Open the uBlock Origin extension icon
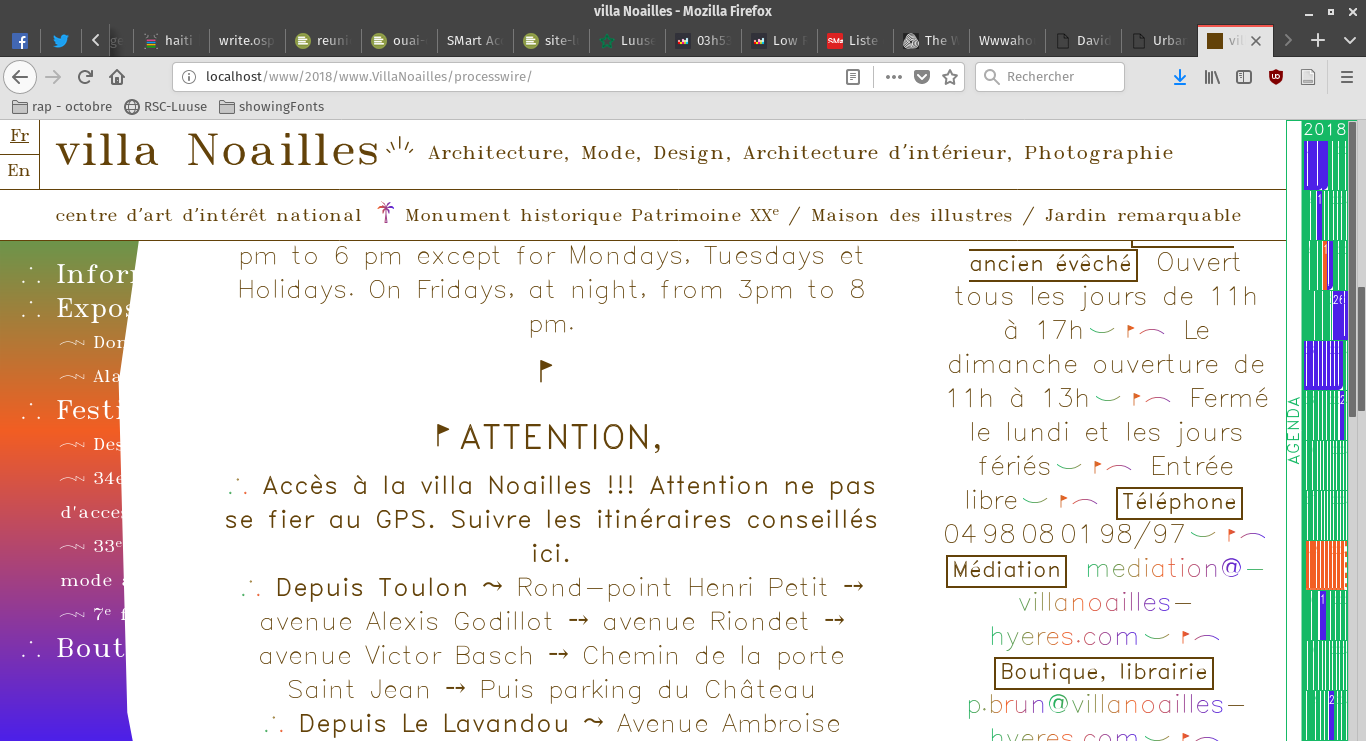Screen dimensions: 1366x741 (1276, 77)
